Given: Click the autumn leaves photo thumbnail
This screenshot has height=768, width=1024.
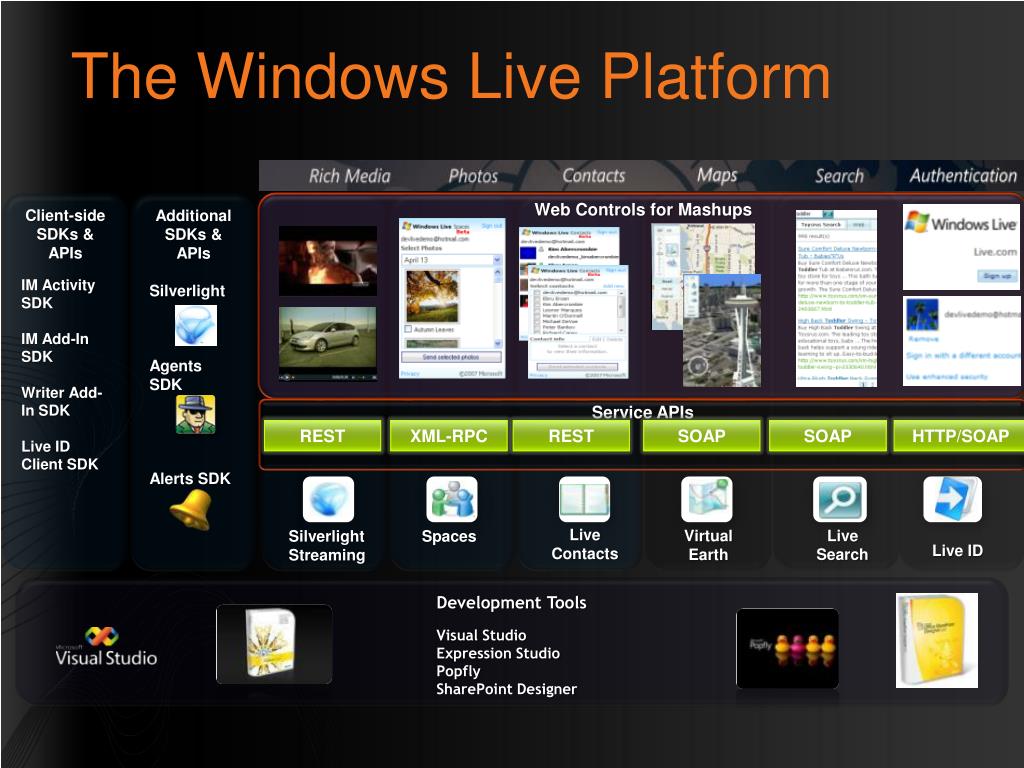Looking at the screenshot, I should (x=432, y=295).
